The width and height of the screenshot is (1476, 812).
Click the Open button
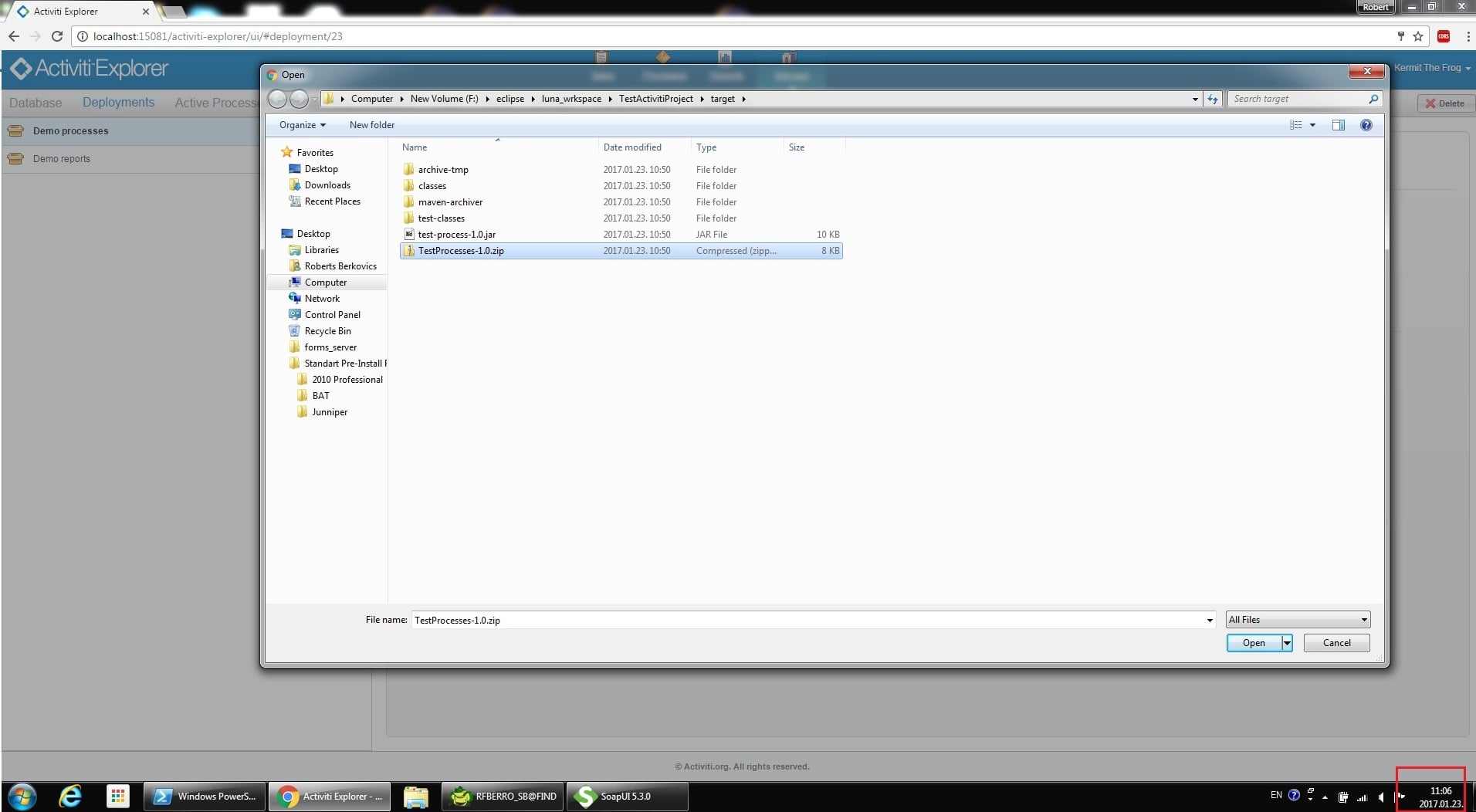(x=1254, y=643)
